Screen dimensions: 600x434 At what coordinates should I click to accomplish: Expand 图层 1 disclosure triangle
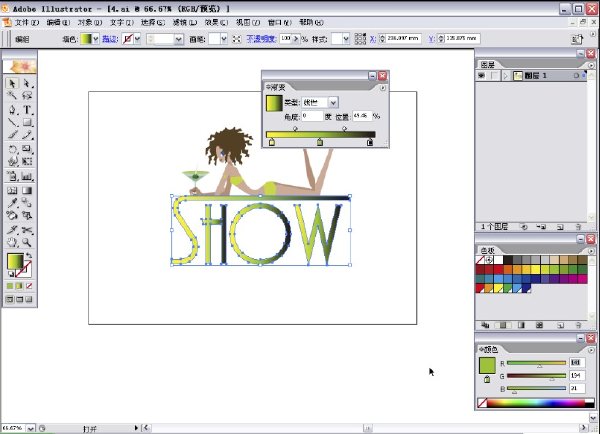click(506, 76)
